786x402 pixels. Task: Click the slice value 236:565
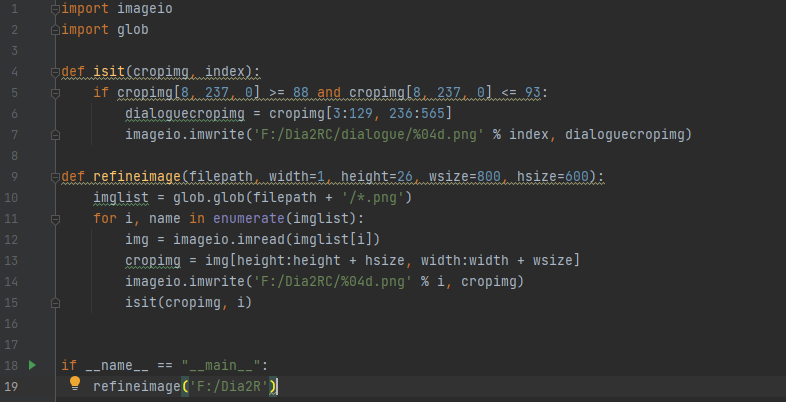417,114
